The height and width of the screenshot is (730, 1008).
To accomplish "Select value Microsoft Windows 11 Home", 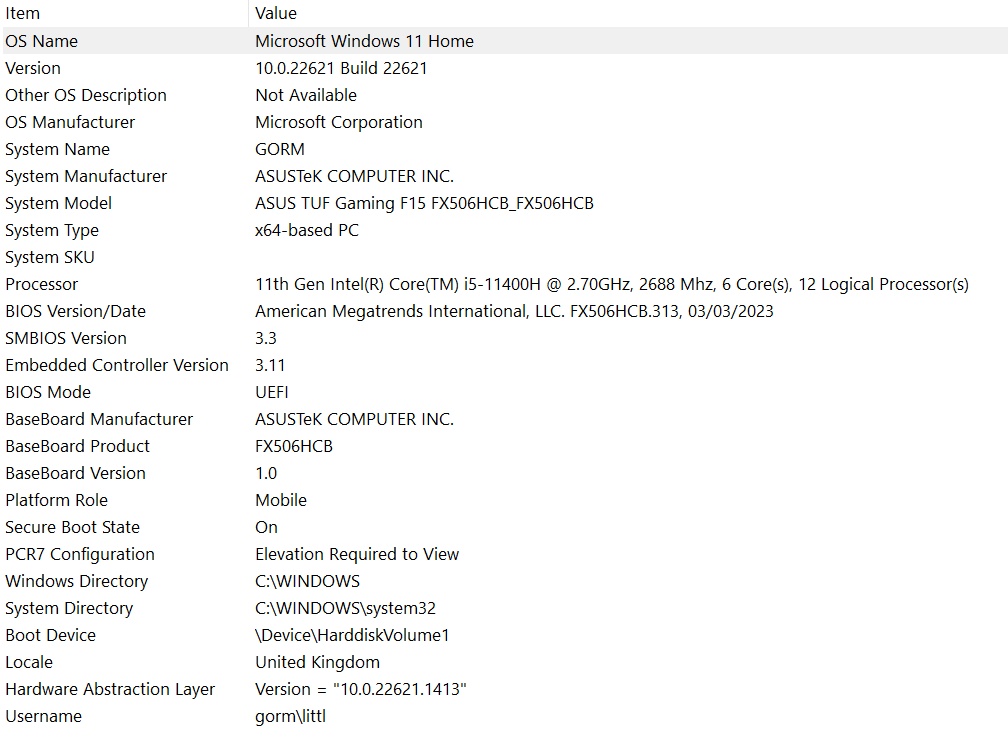I will click(x=364, y=41).
